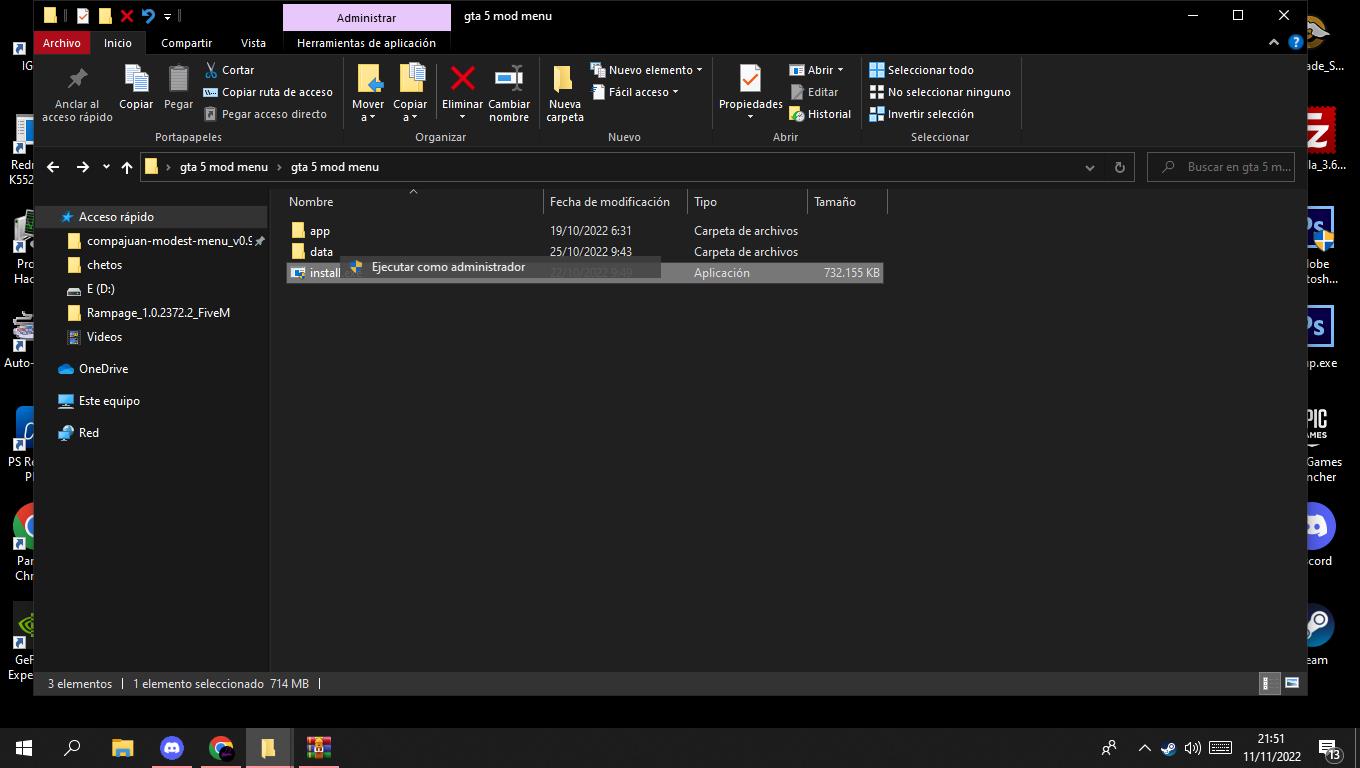Click the Cambiar nombre rename icon
Screen dimensions: 1360x768
pyautogui.click(x=509, y=80)
